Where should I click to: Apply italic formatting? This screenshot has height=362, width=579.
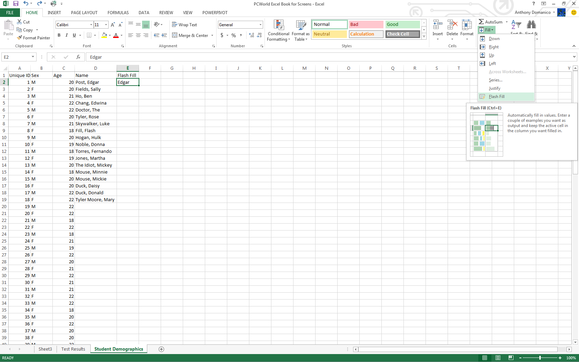pyautogui.click(x=66, y=35)
